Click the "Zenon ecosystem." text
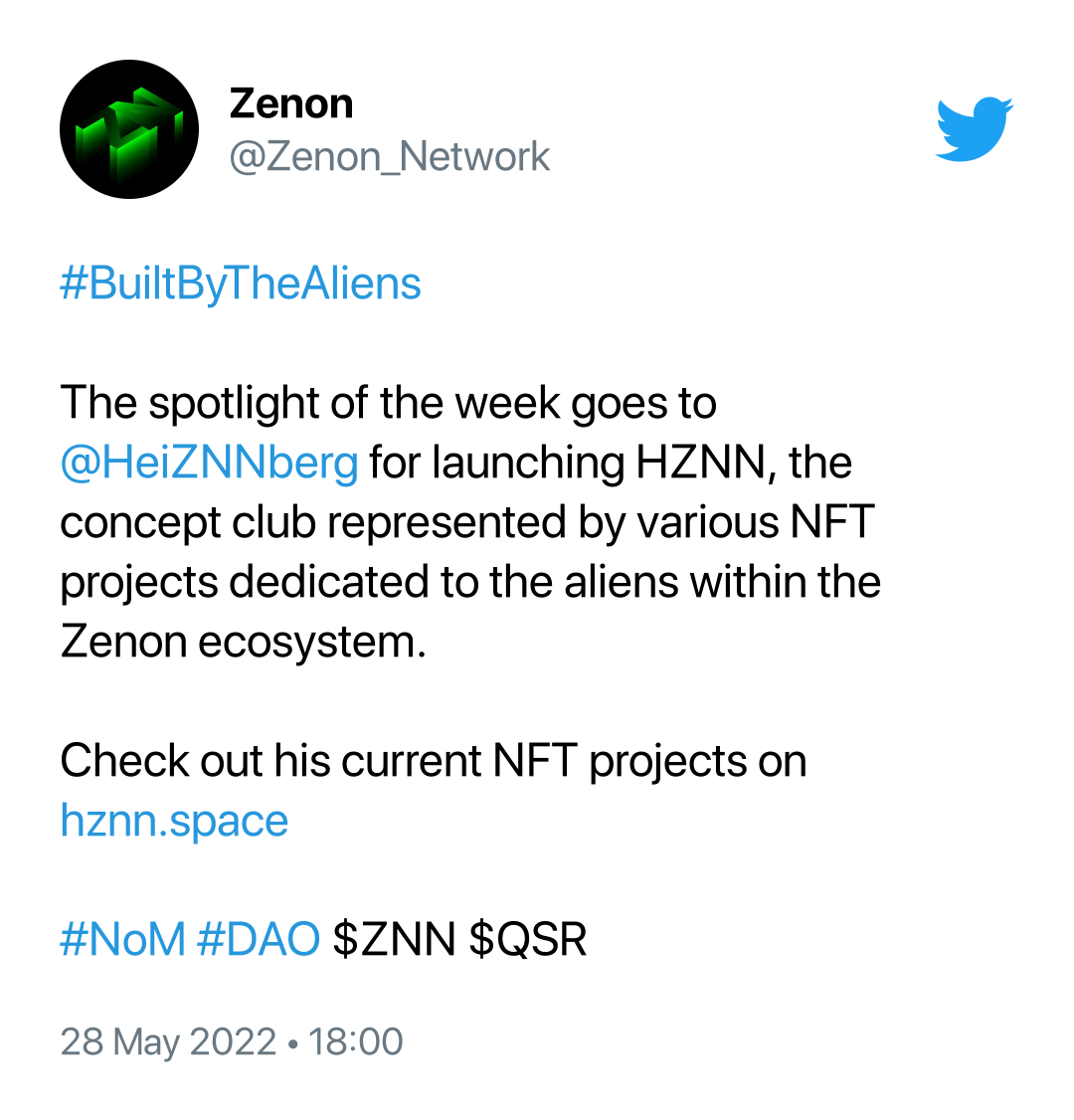The width and height of the screenshot is (1074, 1120). click(x=243, y=643)
